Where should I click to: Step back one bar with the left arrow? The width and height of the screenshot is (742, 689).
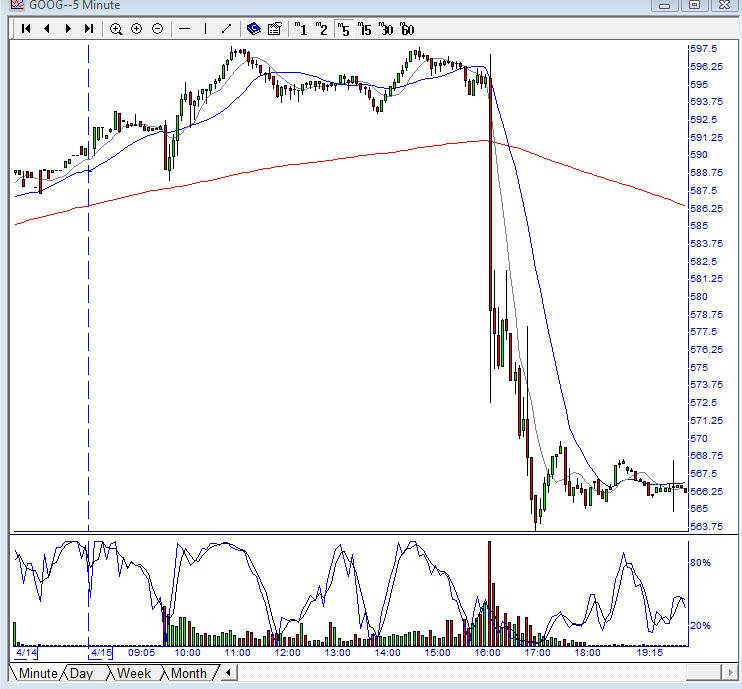(47, 29)
